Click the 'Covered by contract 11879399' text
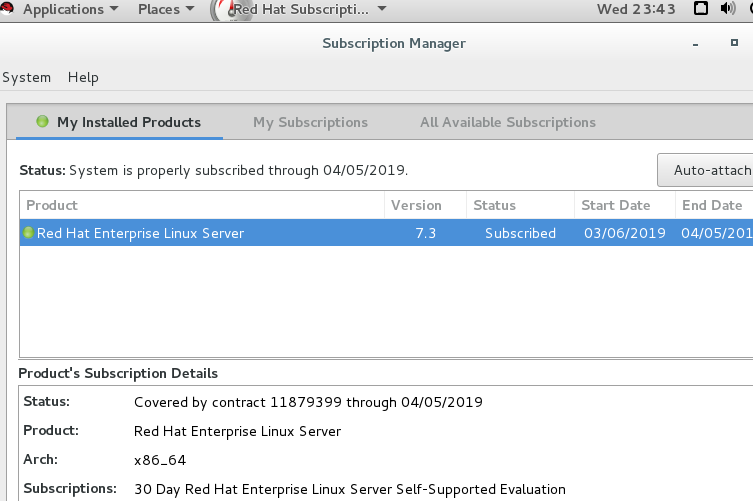The width and height of the screenshot is (753, 501). point(308,402)
